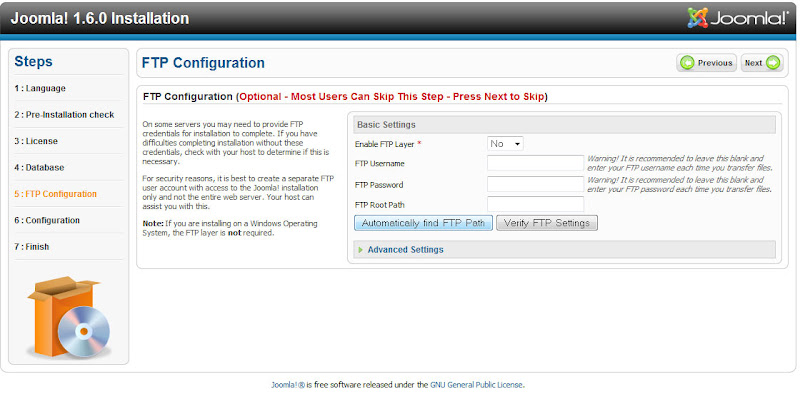800x394 pixels.
Task: Open the GNU General Public License link
Action: [x=477, y=385]
